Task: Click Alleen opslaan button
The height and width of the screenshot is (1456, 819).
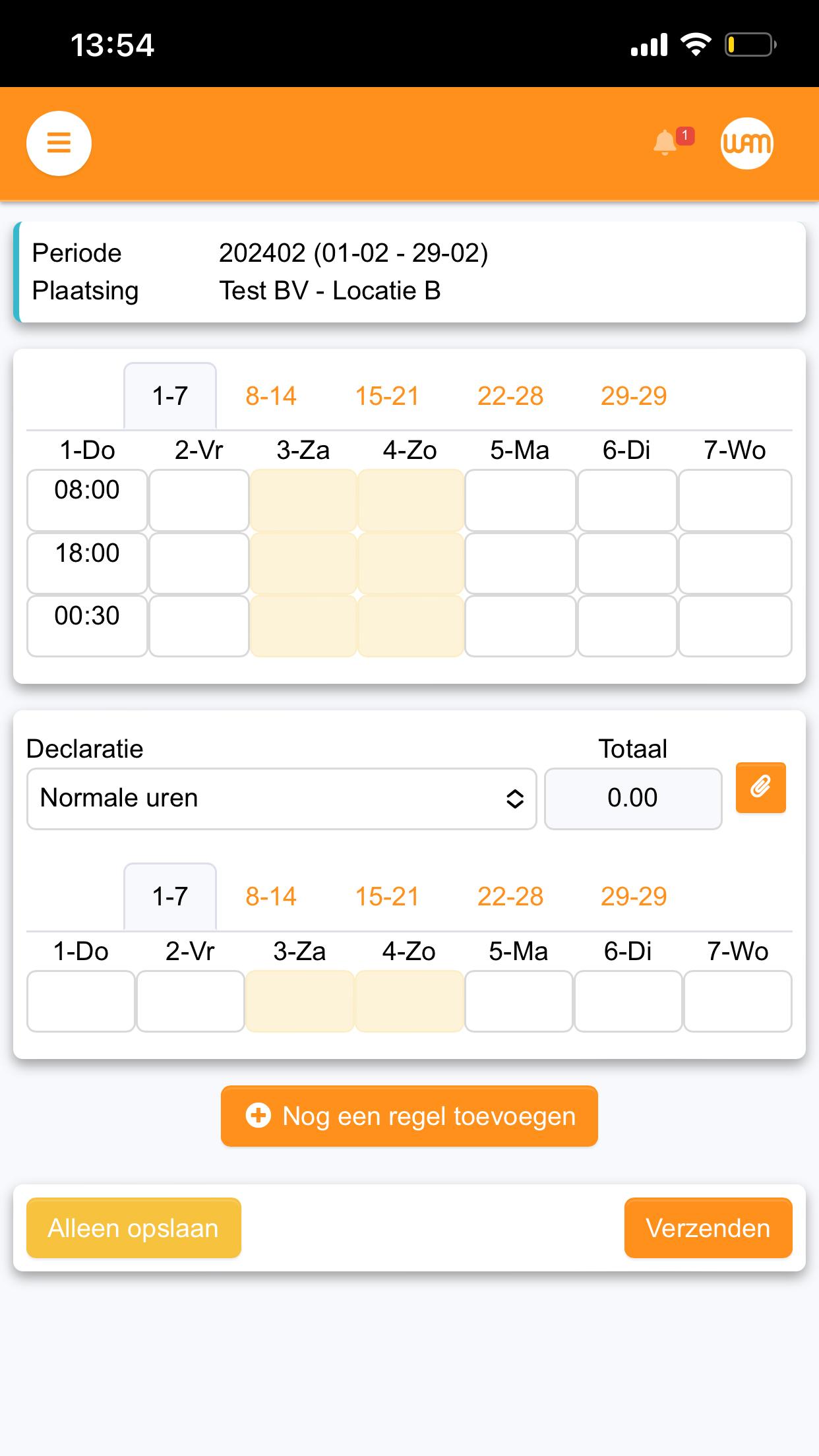Action: (x=134, y=1228)
